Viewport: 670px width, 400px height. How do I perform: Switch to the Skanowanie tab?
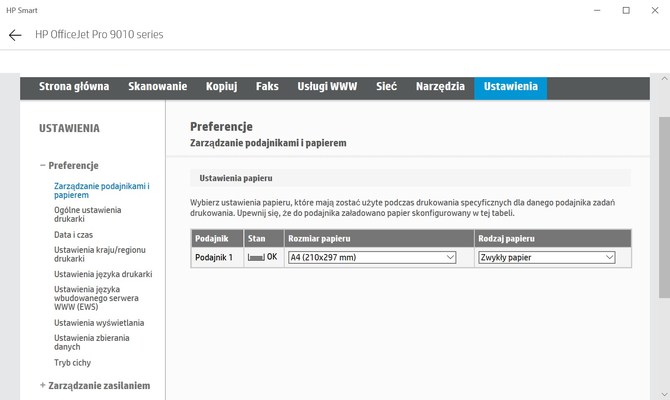[158, 86]
